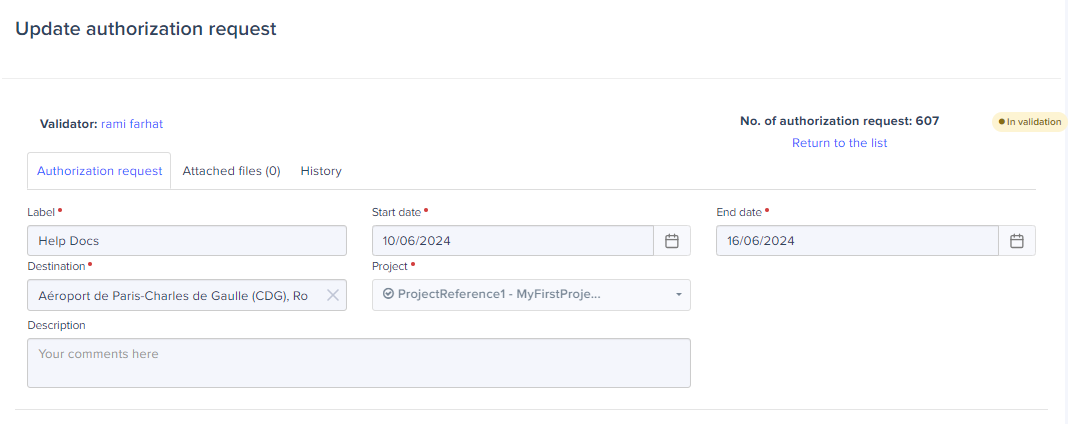Click the authorization request number 607
1068x424 pixels.
pos(927,121)
